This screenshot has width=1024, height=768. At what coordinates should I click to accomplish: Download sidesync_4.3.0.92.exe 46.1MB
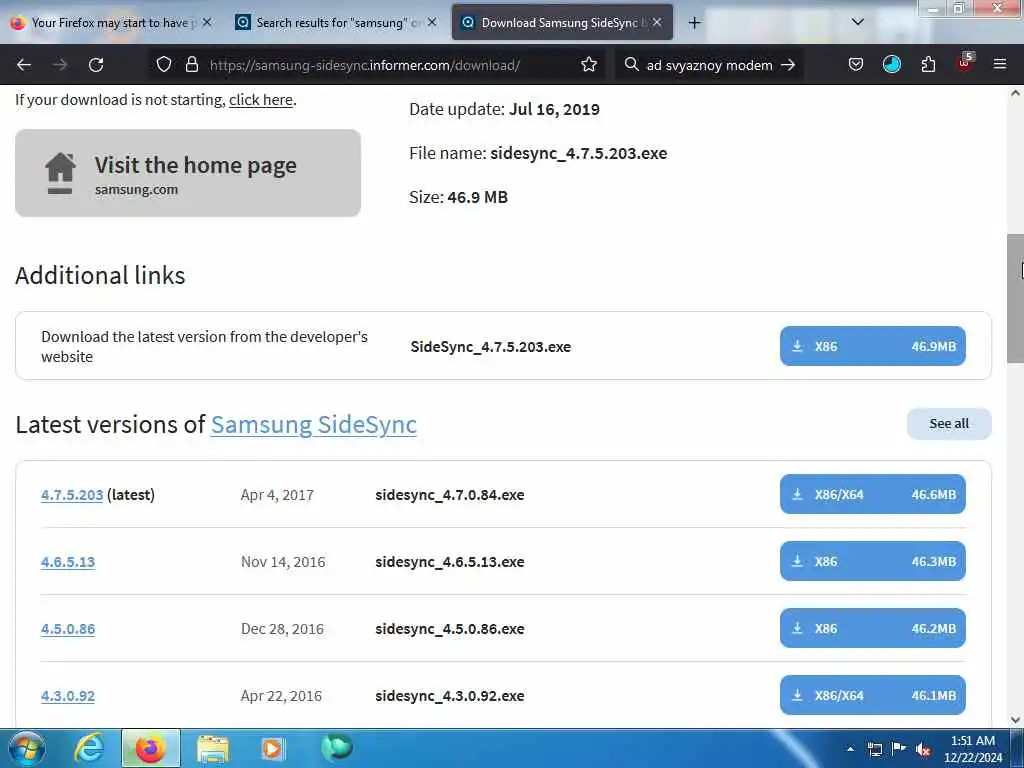click(872, 695)
